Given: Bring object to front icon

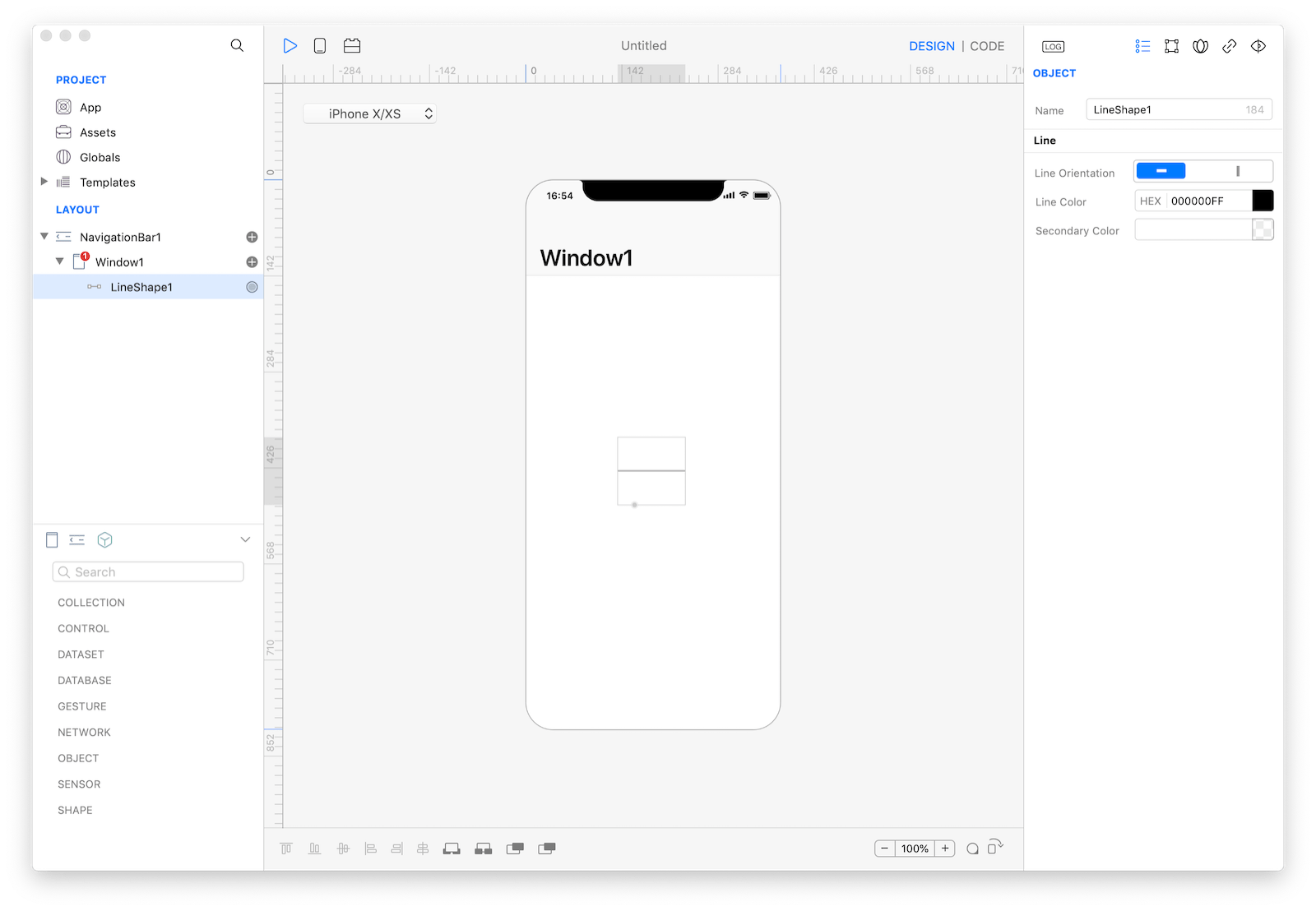Looking at the screenshot, I should point(515,849).
